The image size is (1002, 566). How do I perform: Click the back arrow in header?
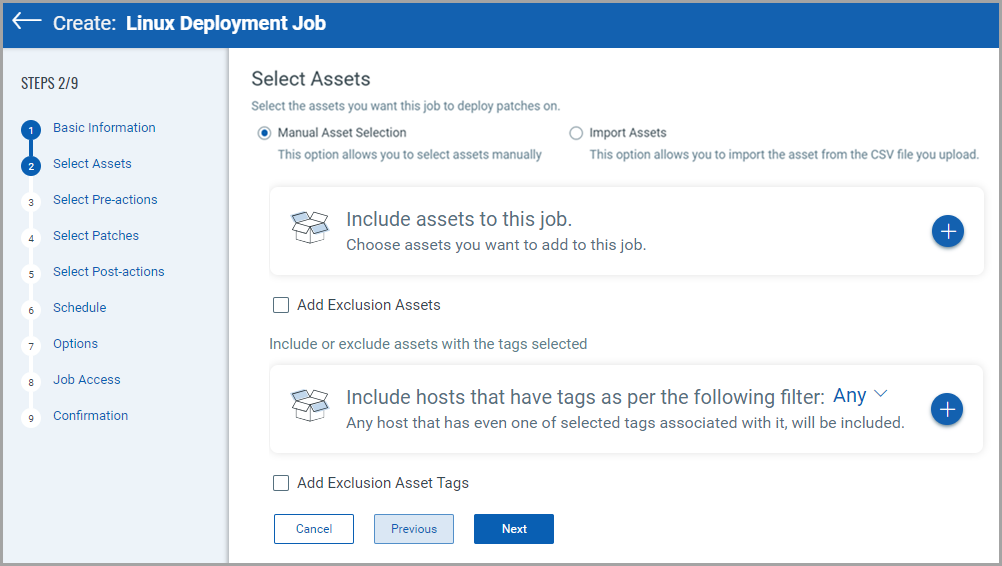27,21
